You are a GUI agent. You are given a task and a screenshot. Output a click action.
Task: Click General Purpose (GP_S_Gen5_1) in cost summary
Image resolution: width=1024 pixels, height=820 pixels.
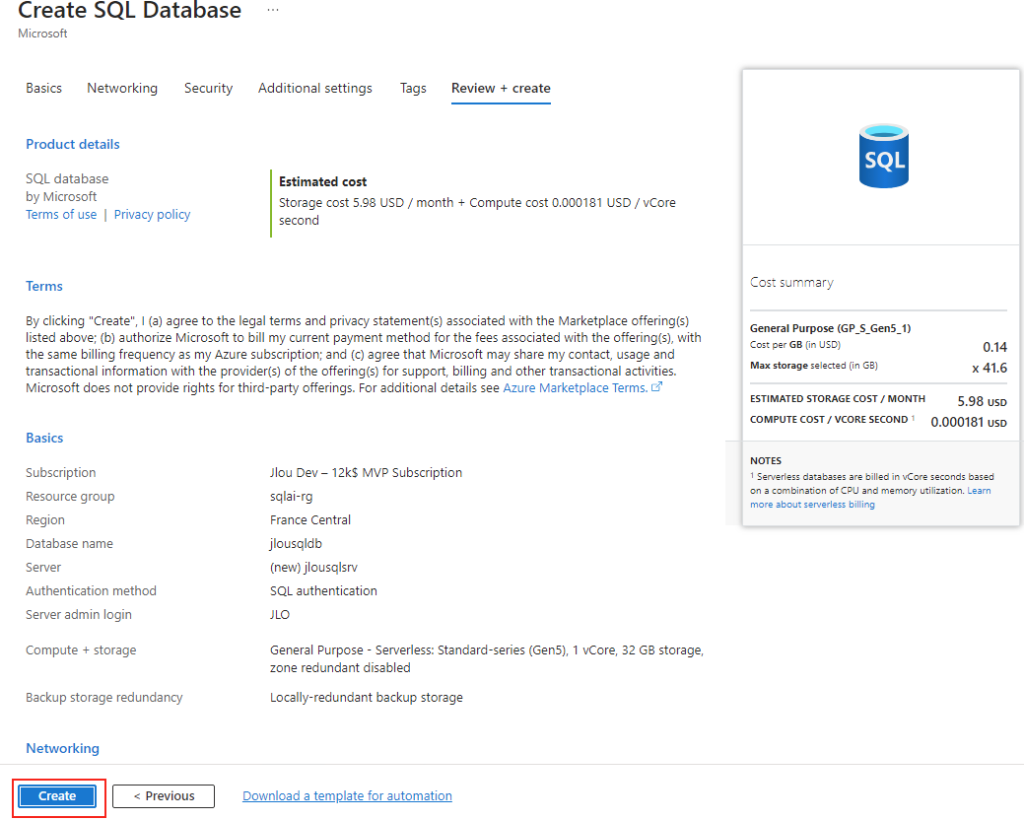coord(830,328)
